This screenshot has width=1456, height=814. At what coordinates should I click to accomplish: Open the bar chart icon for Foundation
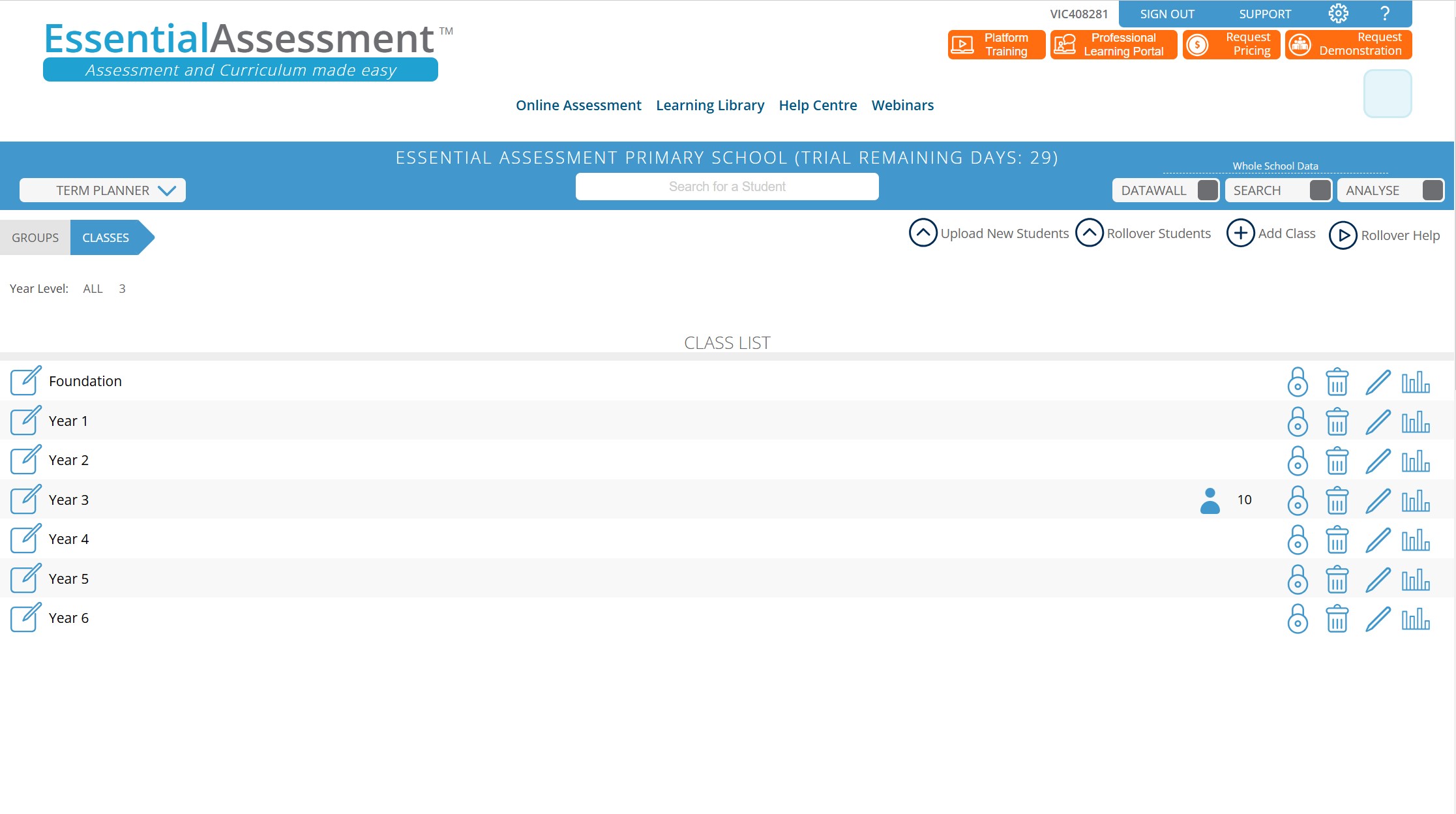(x=1416, y=382)
